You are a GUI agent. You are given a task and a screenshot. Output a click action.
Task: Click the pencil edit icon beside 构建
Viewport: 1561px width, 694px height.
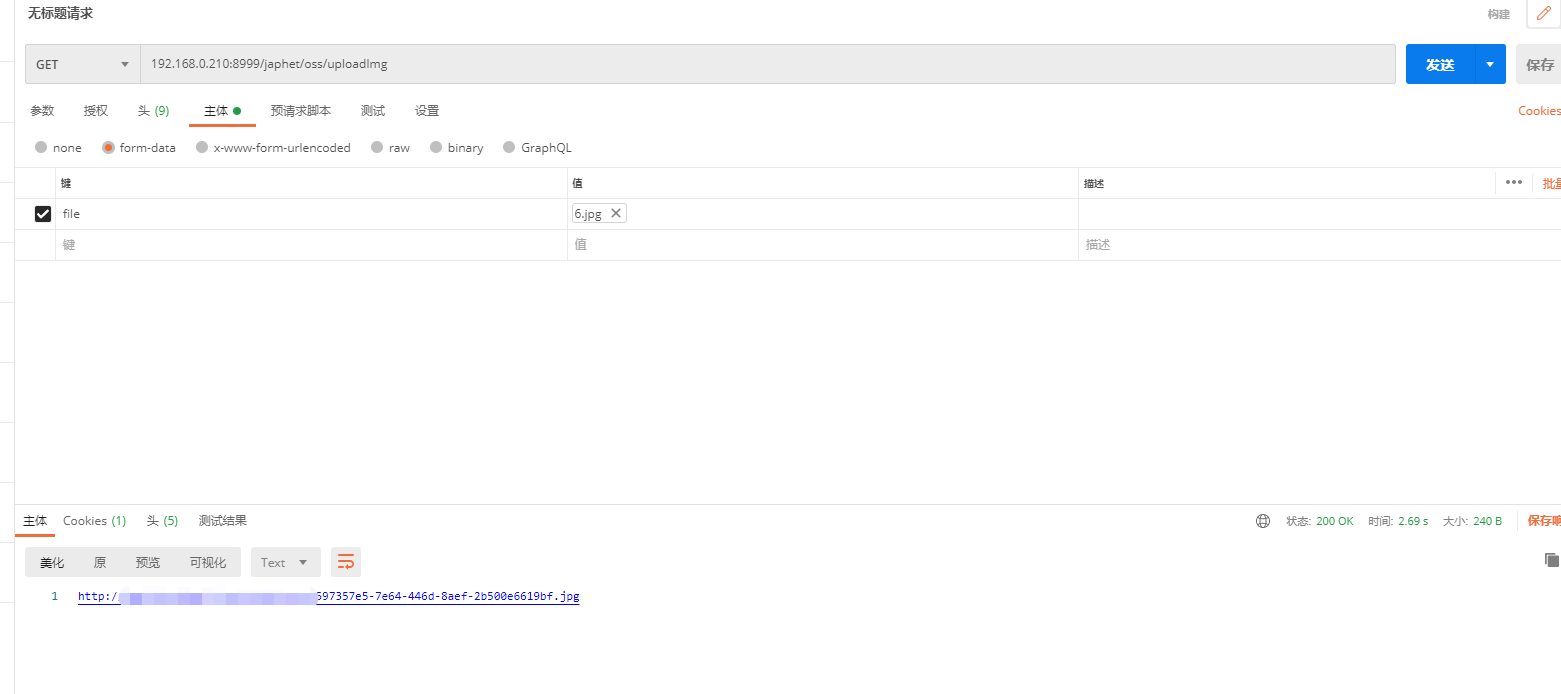pos(1543,14)
